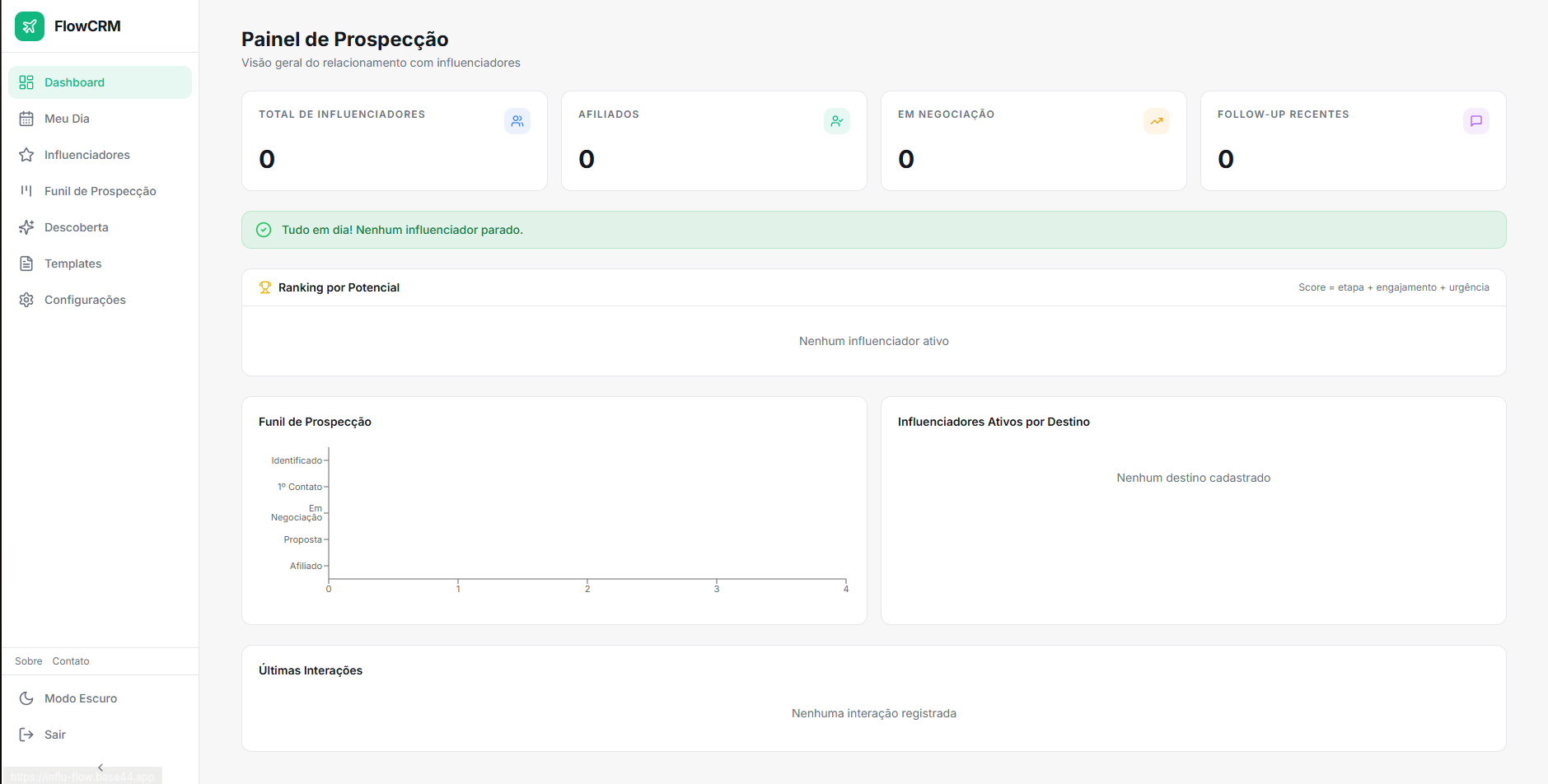Open the Descoberta section
This screenshot has height=784, width=1548.
(100, 227)
